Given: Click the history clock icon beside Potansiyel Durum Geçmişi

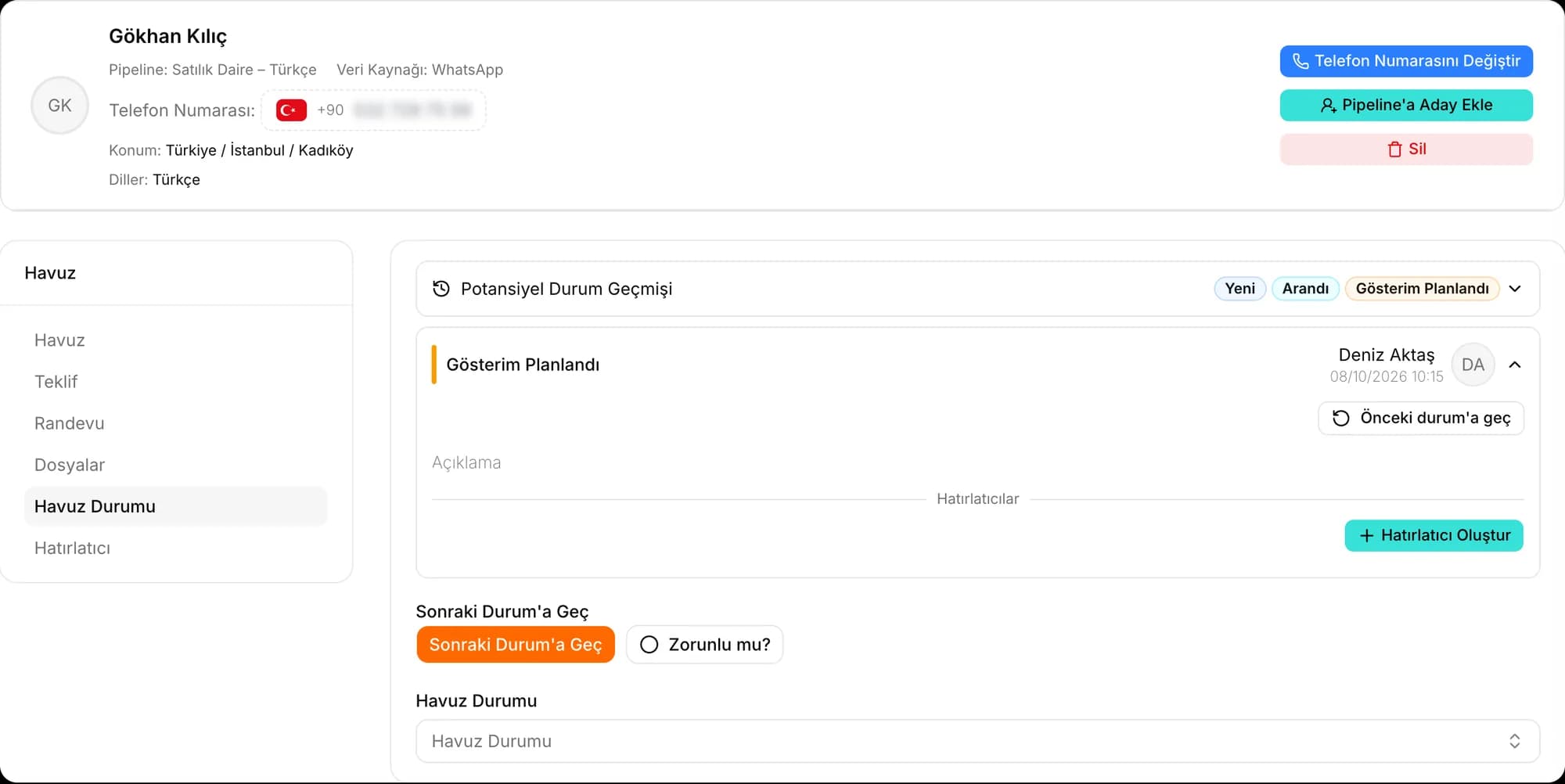Looking at the screenshot, I should pos(441,289).
